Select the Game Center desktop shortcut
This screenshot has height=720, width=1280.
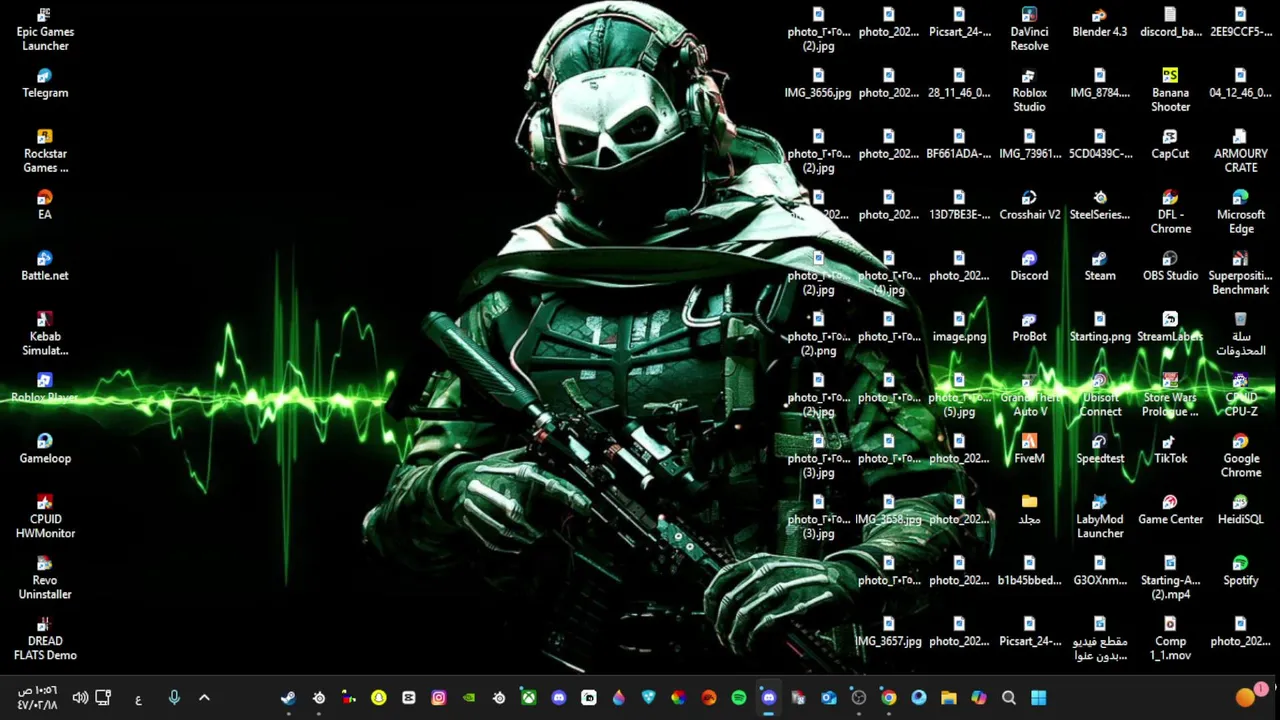(x=1170, y=511)
